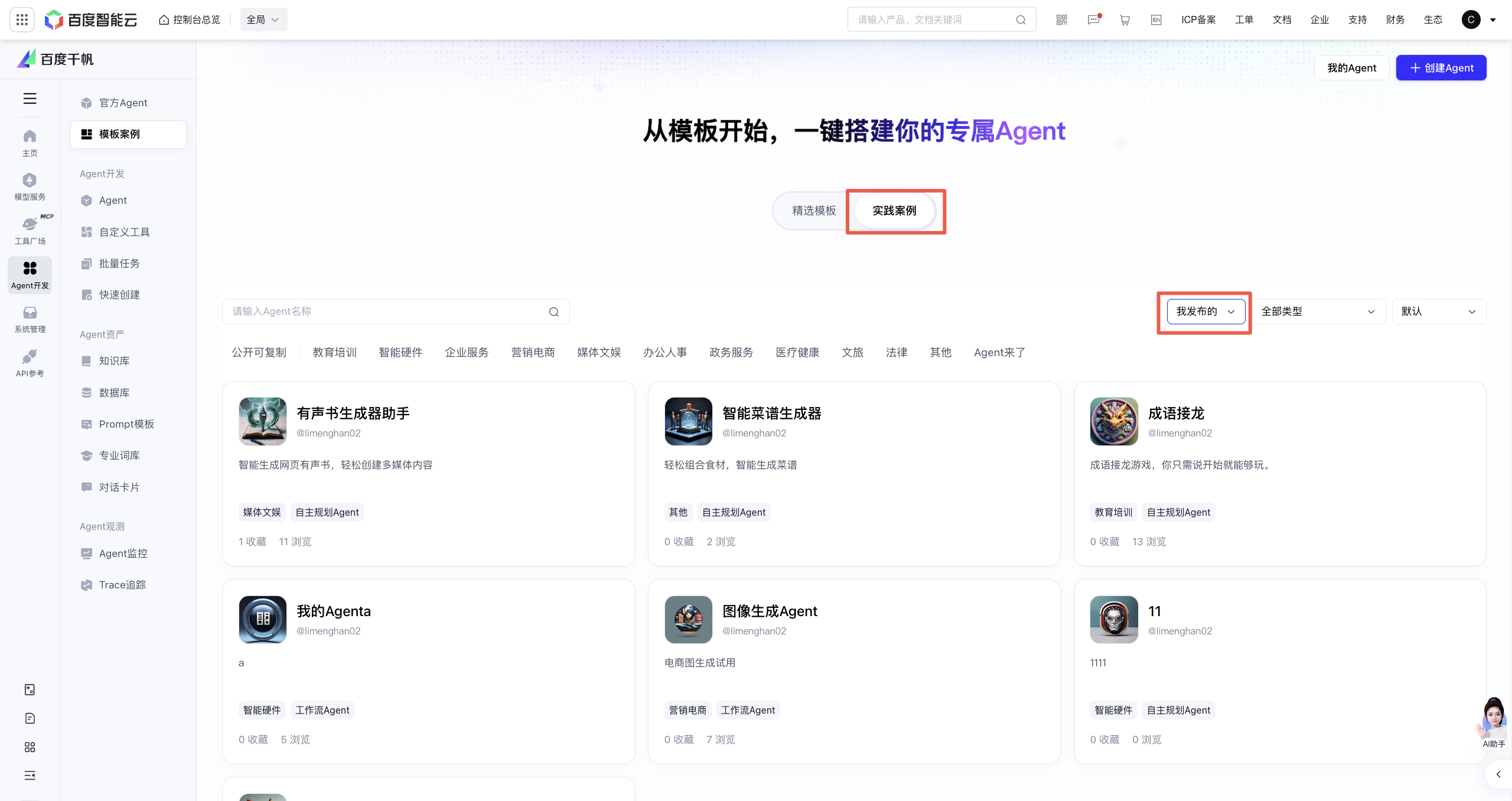Click the shopping cart icon
Viewport: 1512px width, 801px height.
1125,19
